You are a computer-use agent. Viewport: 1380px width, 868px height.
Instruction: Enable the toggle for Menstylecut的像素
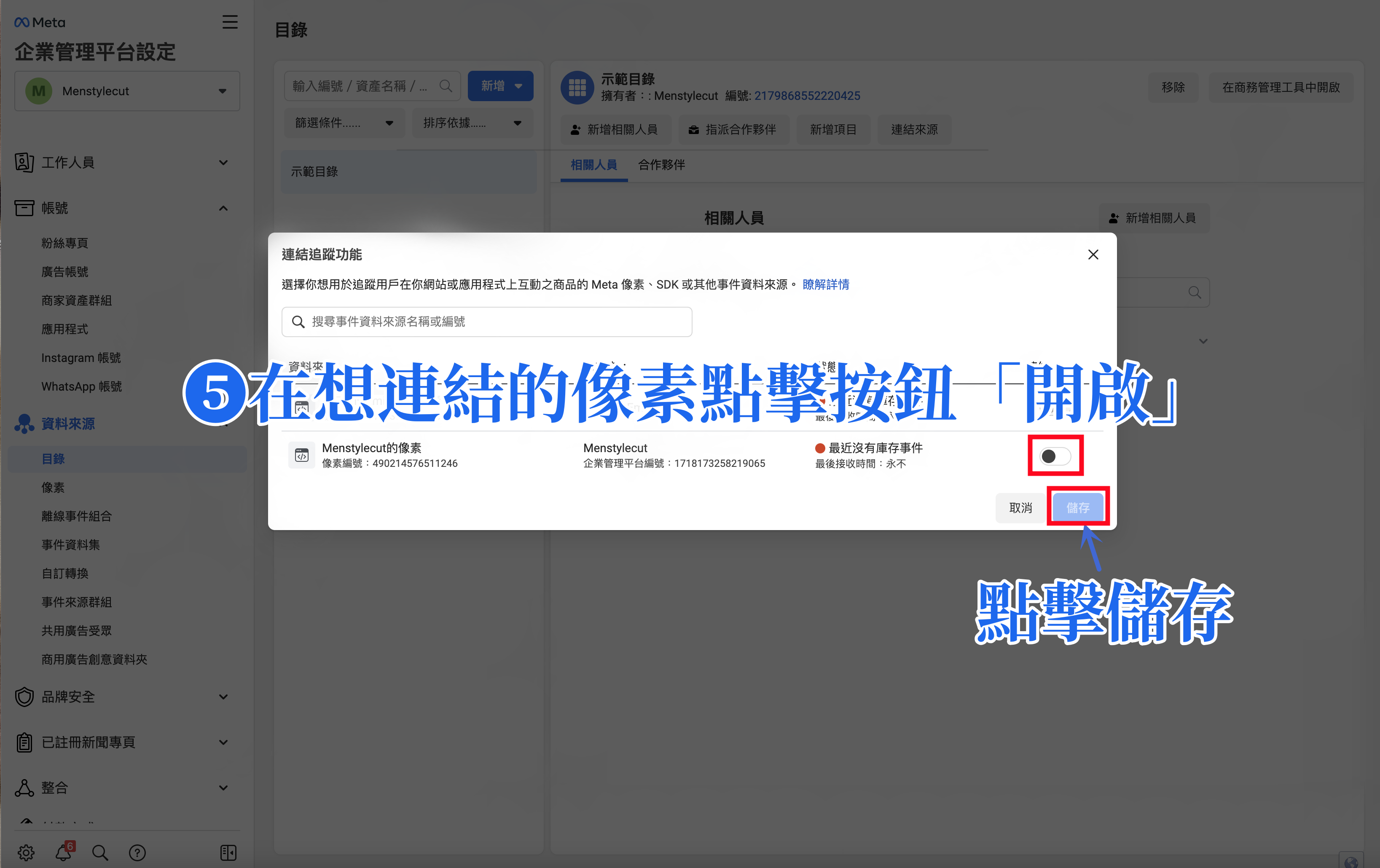point(1055,456)
